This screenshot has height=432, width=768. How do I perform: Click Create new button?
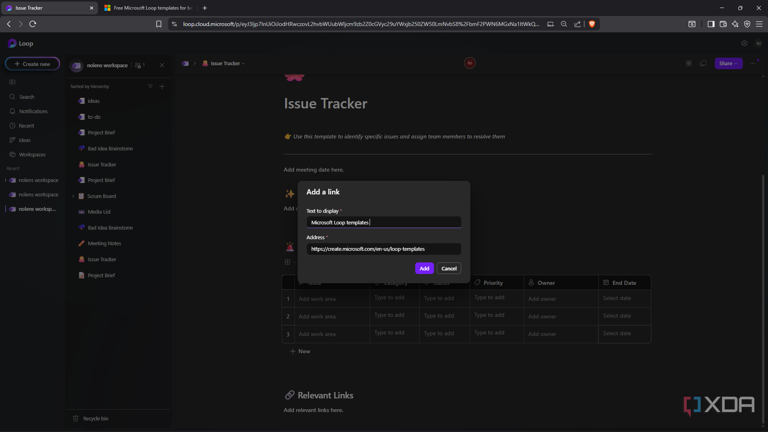[32, 64]
